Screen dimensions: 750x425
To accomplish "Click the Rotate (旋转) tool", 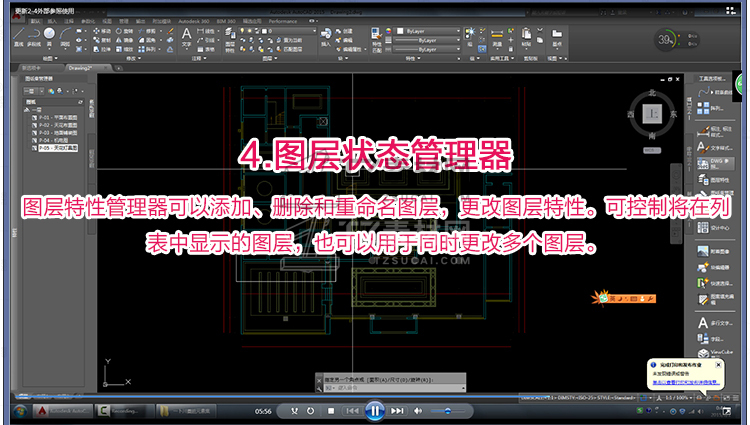I will (x=125, y=31).
